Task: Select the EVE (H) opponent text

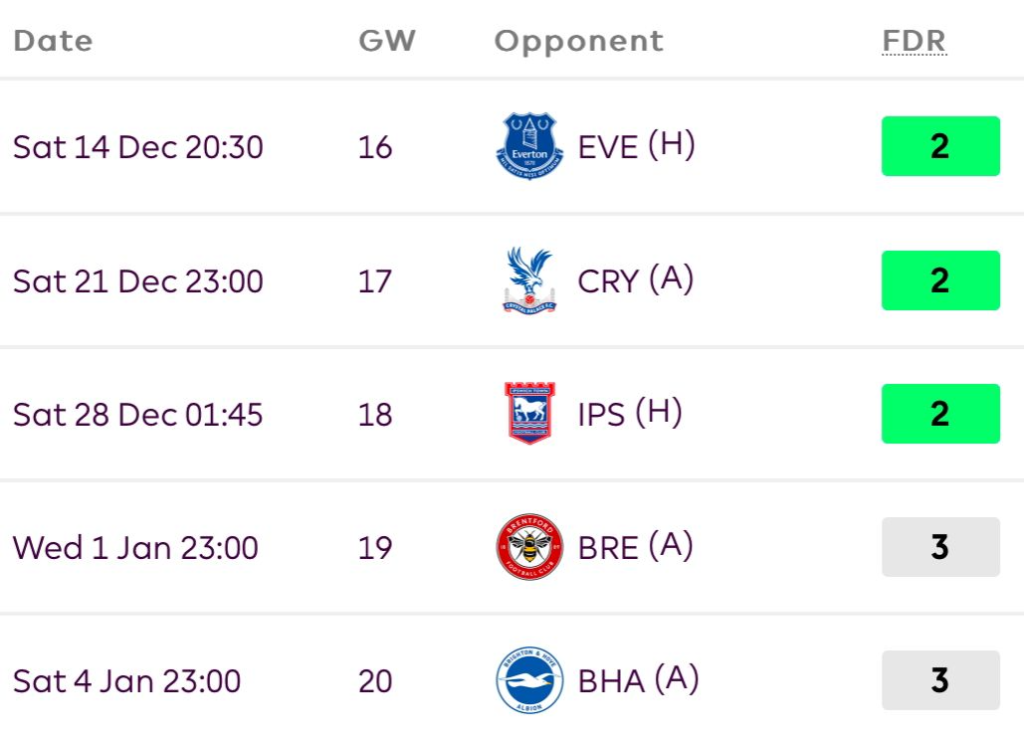Action: click(x=636, y=146)
